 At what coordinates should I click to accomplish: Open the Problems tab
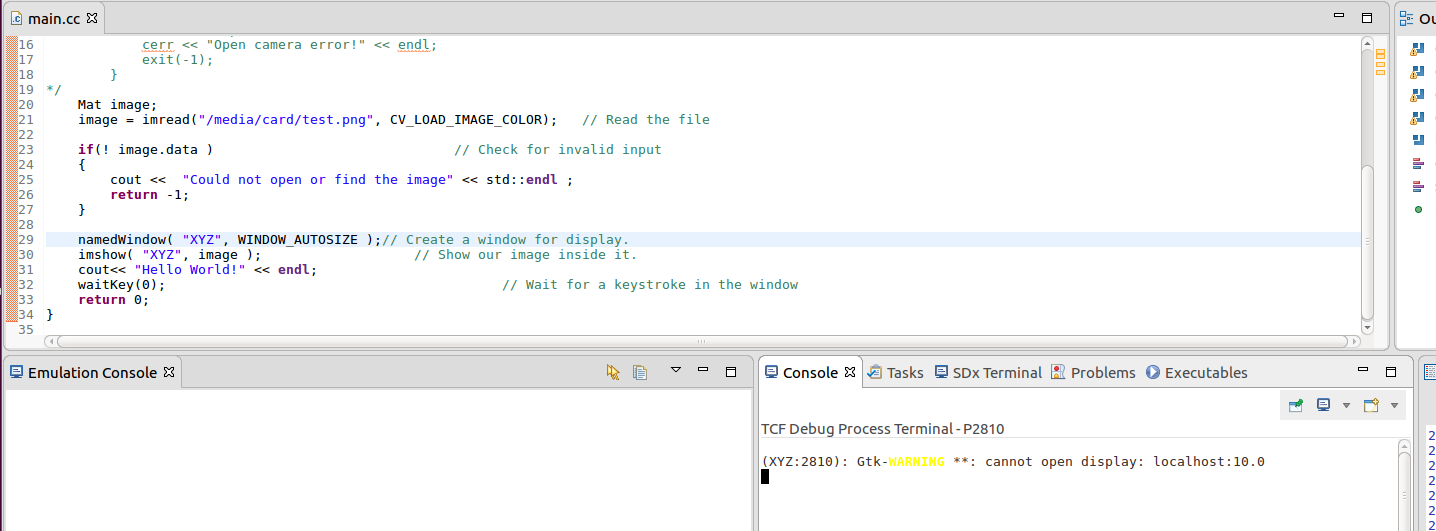point(1093,372)
